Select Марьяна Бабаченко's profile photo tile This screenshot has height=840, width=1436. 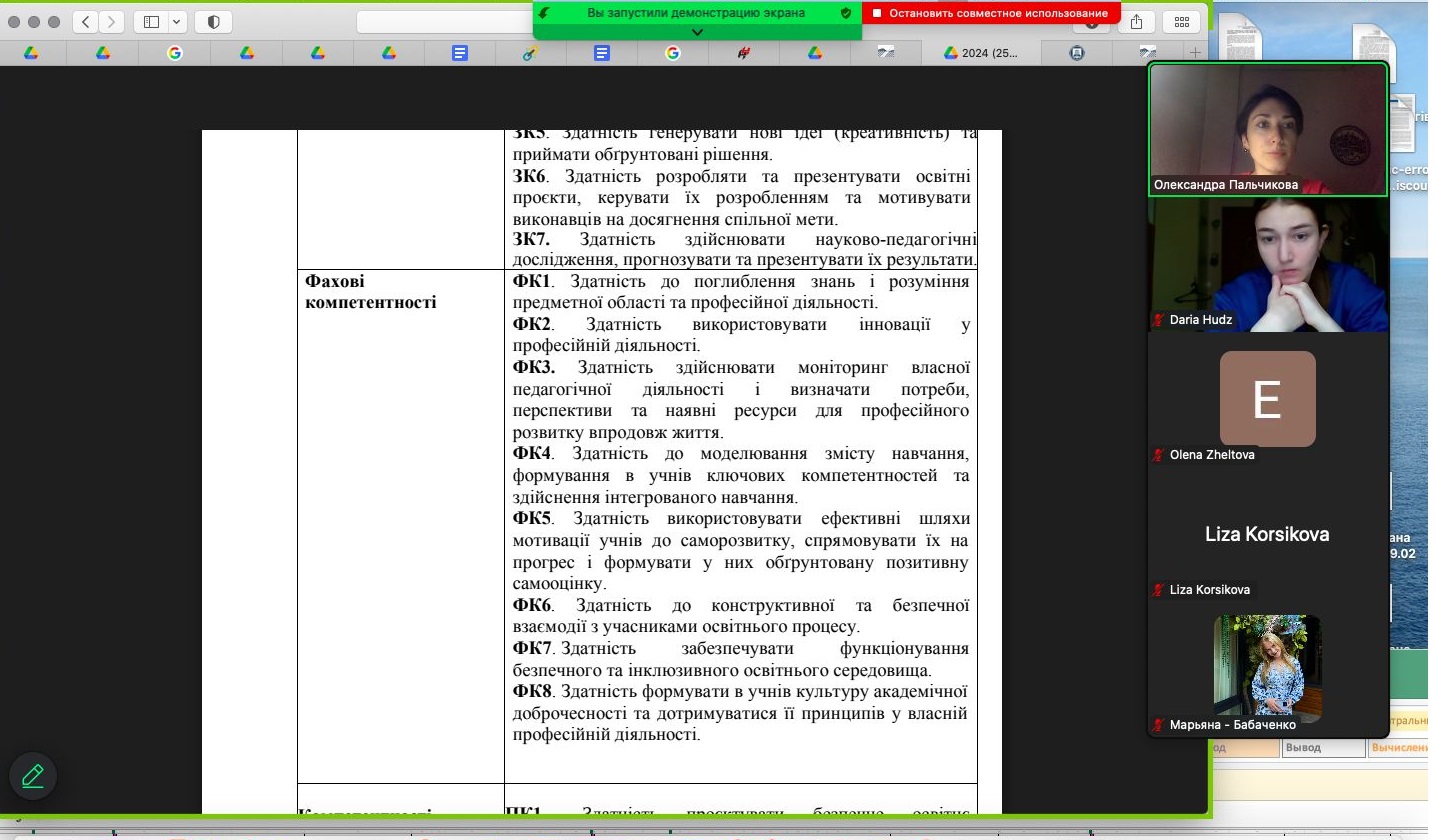[1267, 668]
